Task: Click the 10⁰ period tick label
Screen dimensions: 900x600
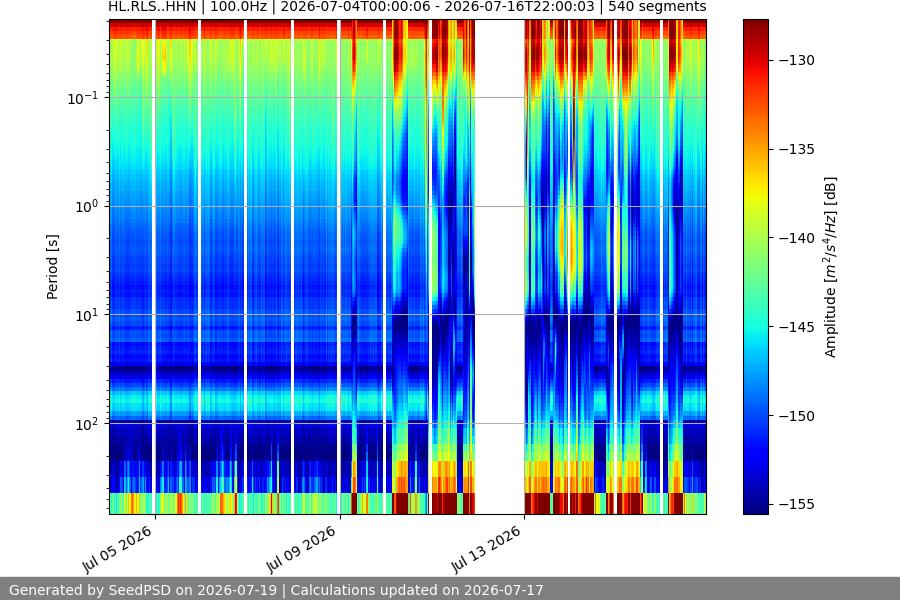Action: (x=86, y=207)
